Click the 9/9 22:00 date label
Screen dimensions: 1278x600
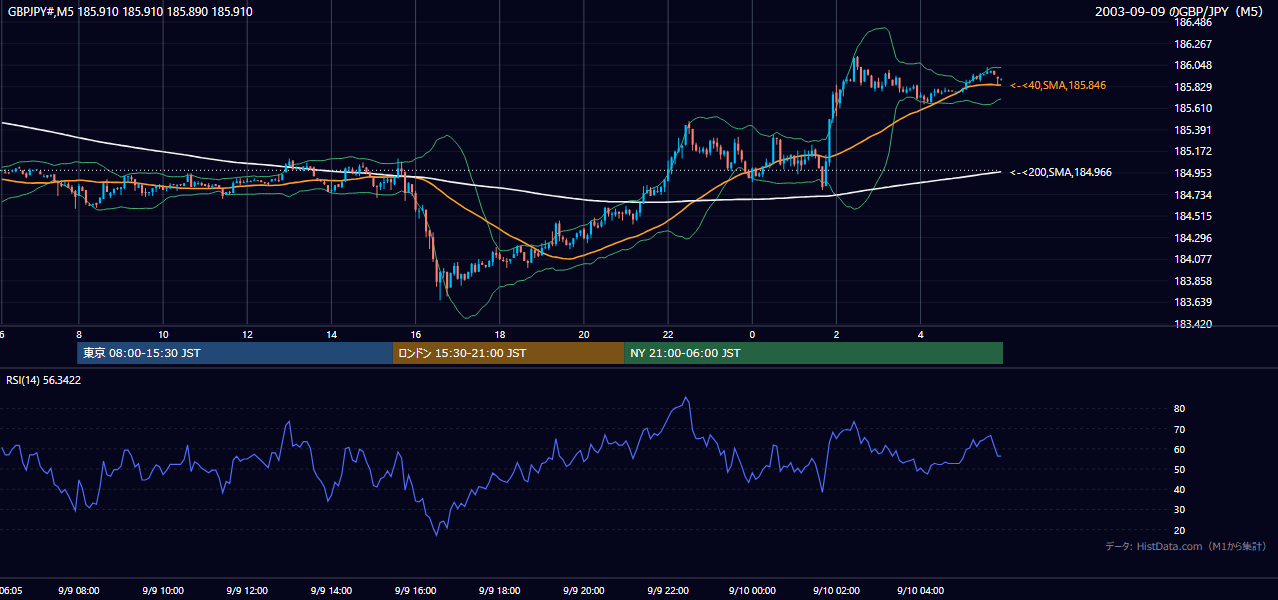[x=668, y=590]
